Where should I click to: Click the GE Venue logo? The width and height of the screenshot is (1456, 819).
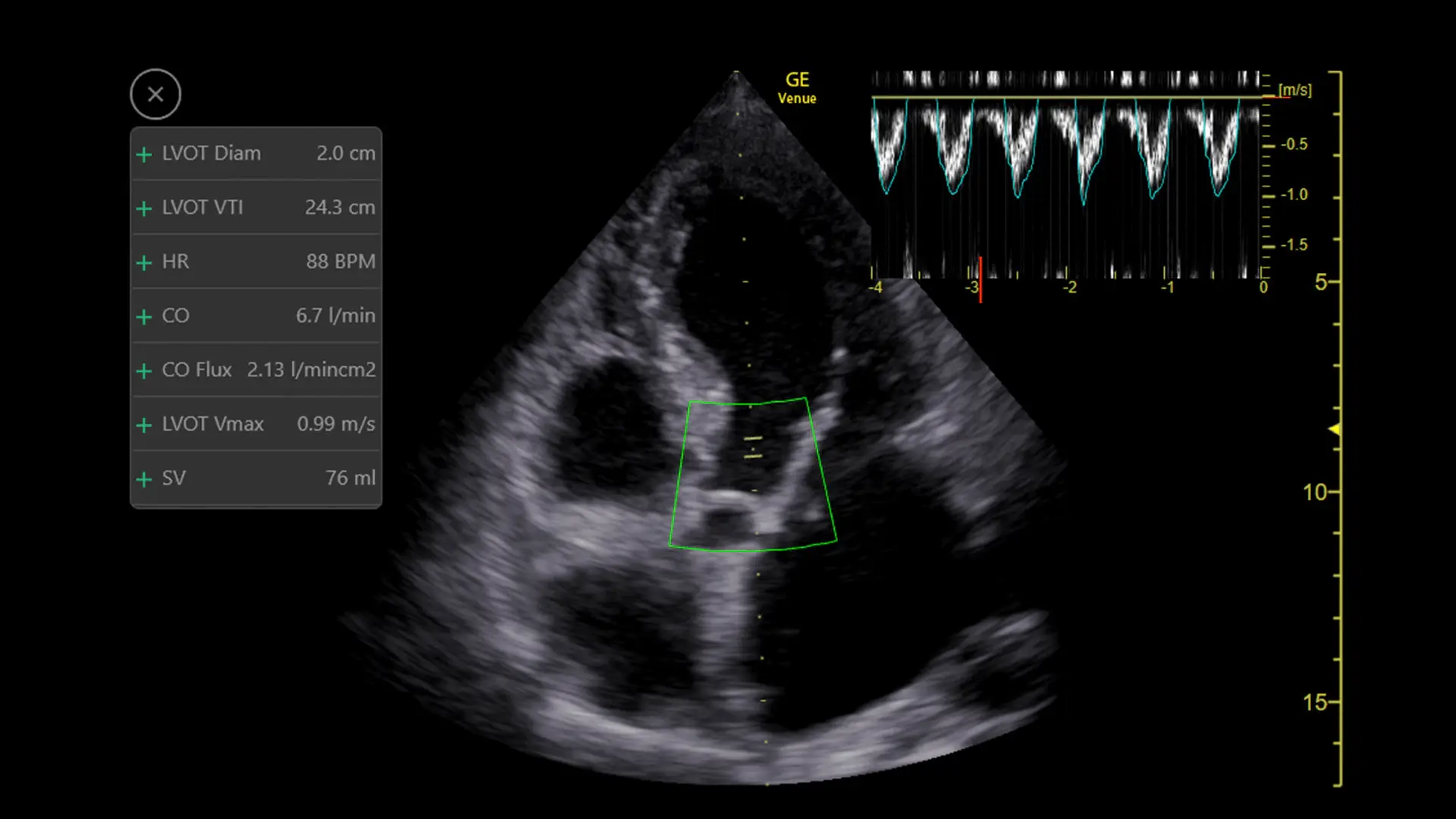tap(797, 87)
